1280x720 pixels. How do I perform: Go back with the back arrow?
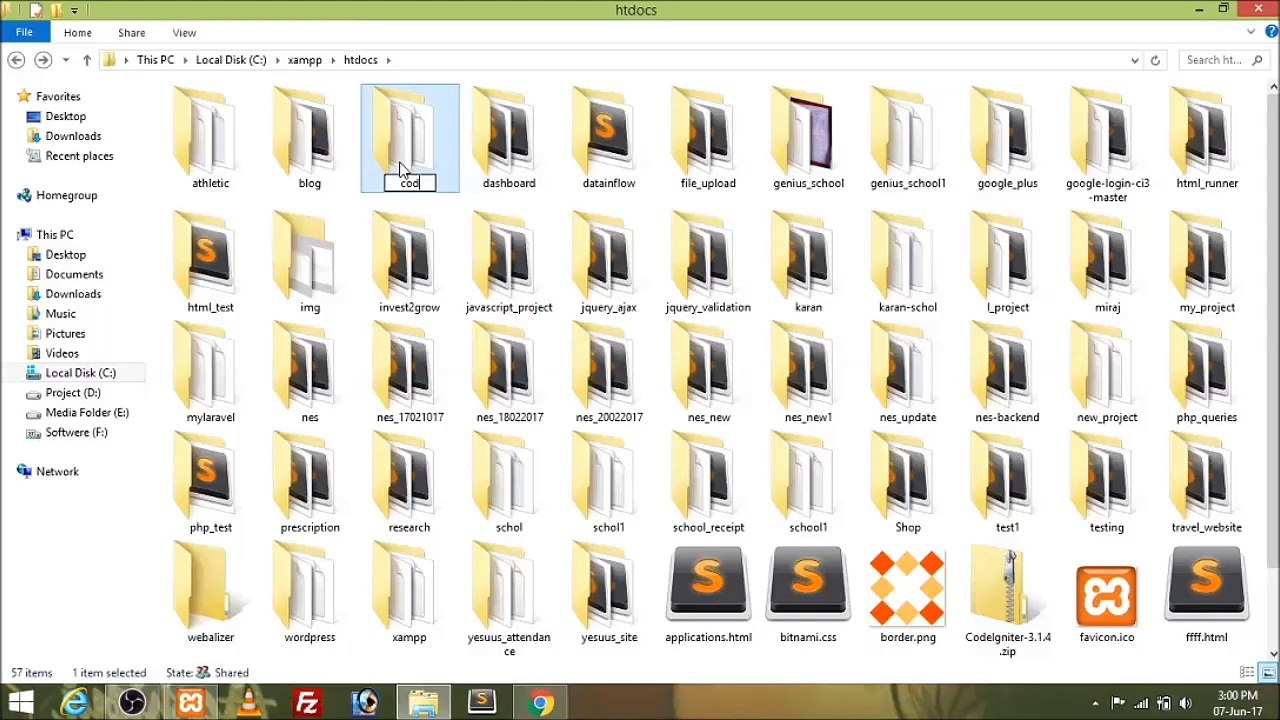tap(16, 60)
